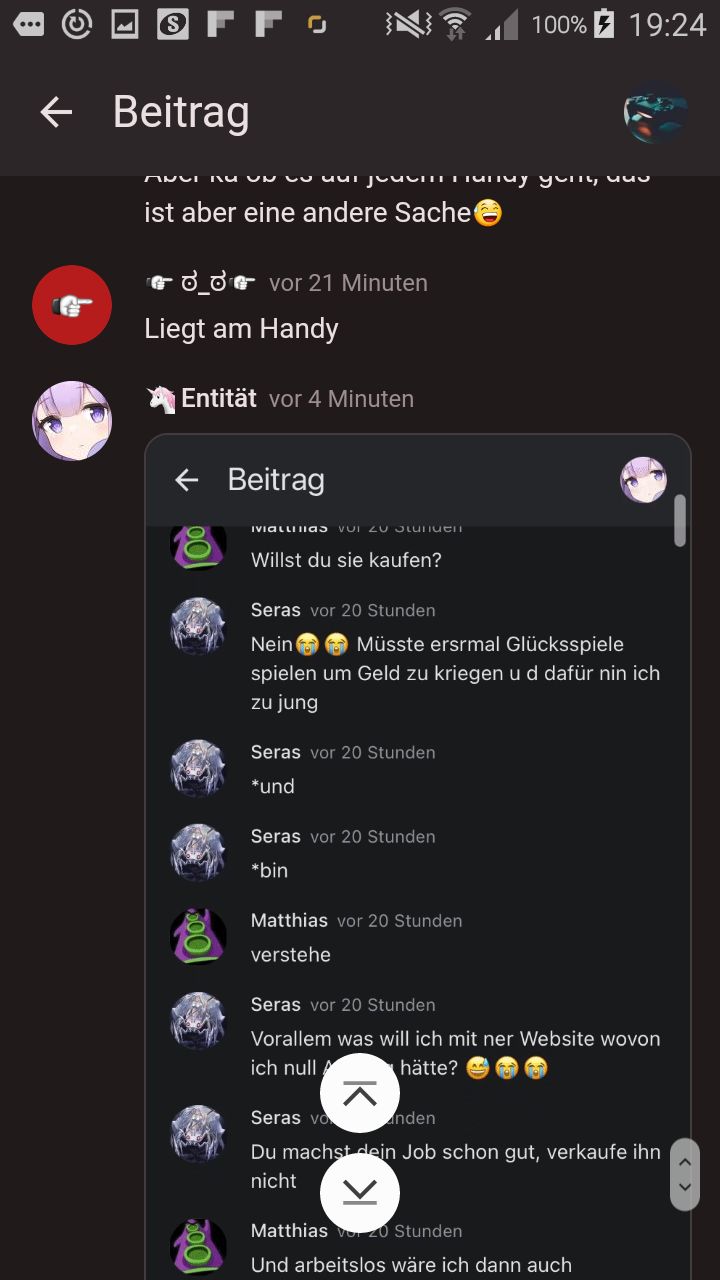The width and height of the screenshot is (720, 1280).
Task: Tap the 'vor 4 Minuten' timestamp
Action: pyautogui.click(x=341, y=399)
